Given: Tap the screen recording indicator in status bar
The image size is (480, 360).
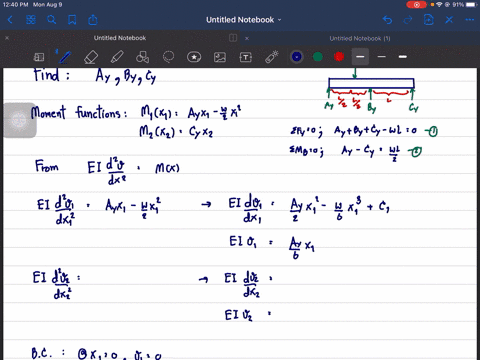Looking at the screenshot, I should 416,5.
